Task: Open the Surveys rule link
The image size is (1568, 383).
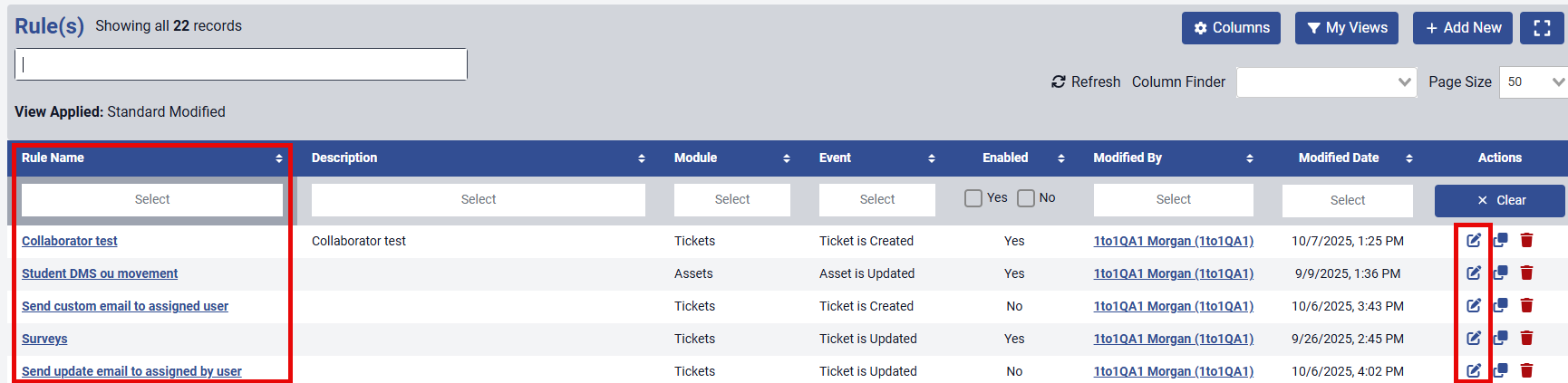Action: pos(44,339)
